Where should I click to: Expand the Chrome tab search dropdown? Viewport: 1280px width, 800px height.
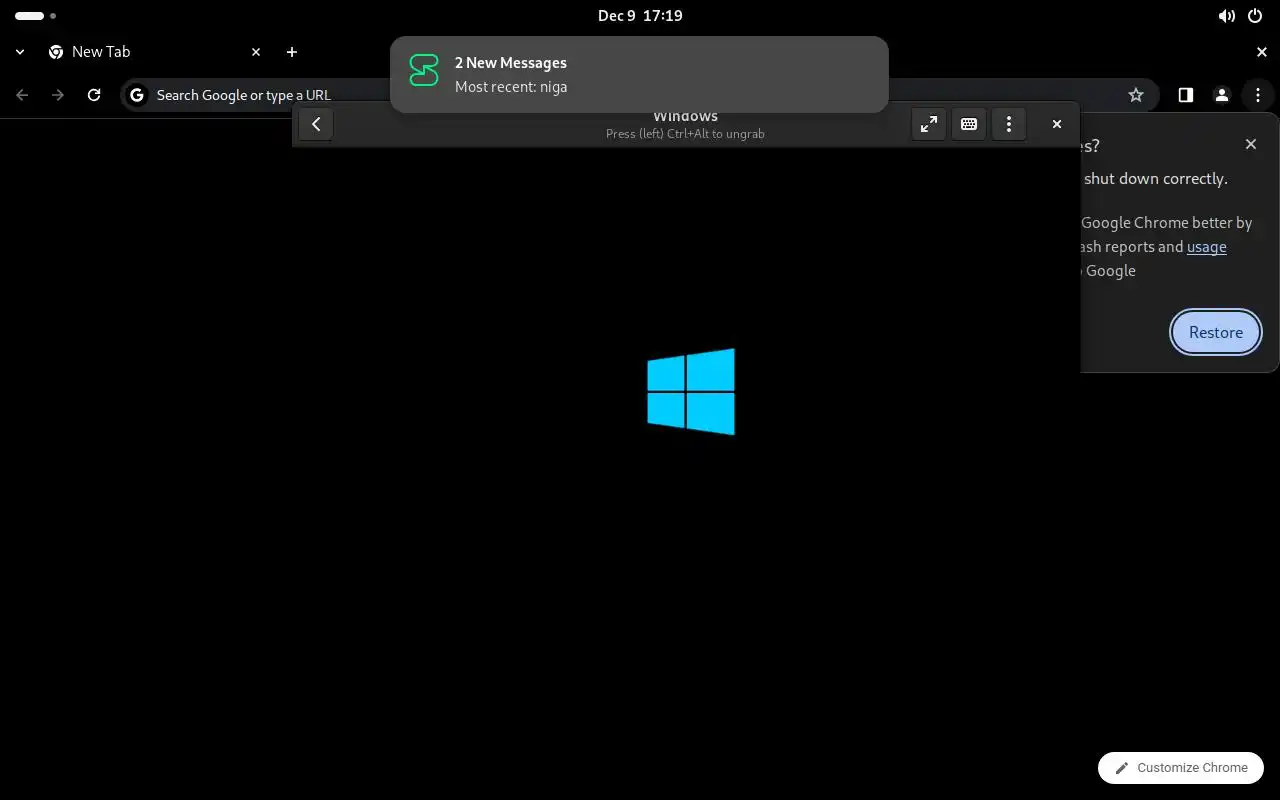click(x=19, y=52)
